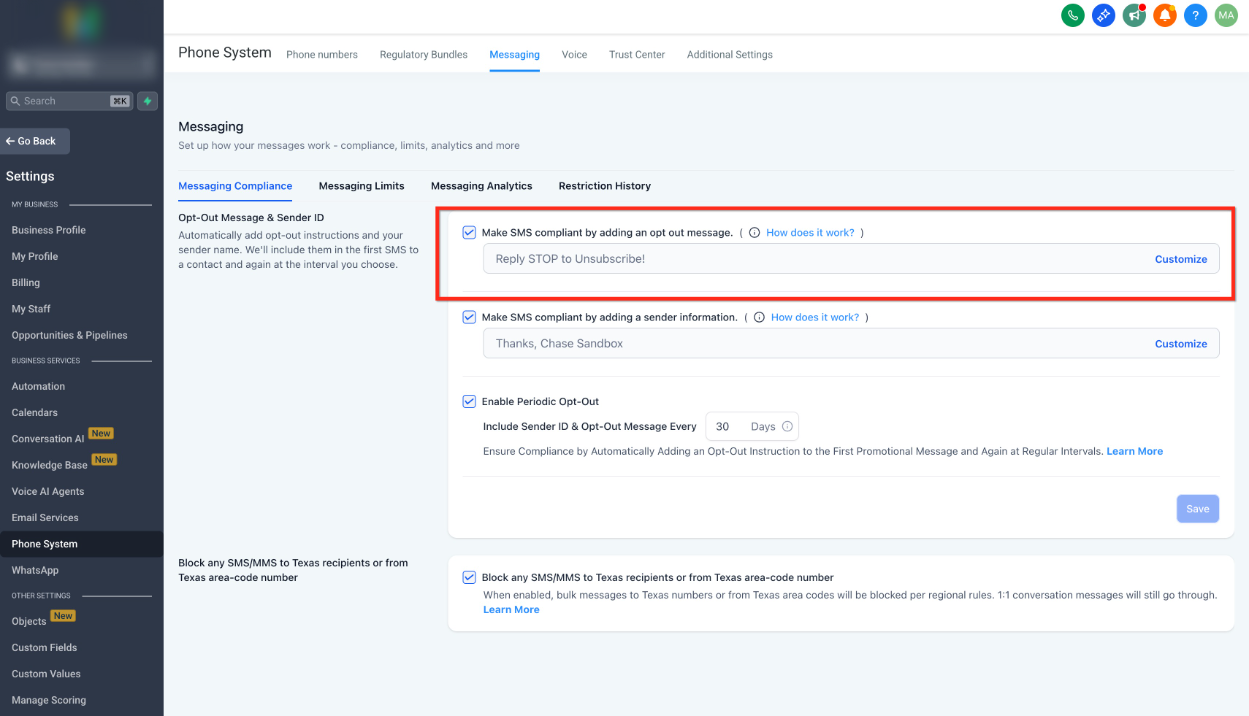Open the Regulatory Bundles tab
The height and width of the screenshot is (716, 1249).
tap(423, 54)
